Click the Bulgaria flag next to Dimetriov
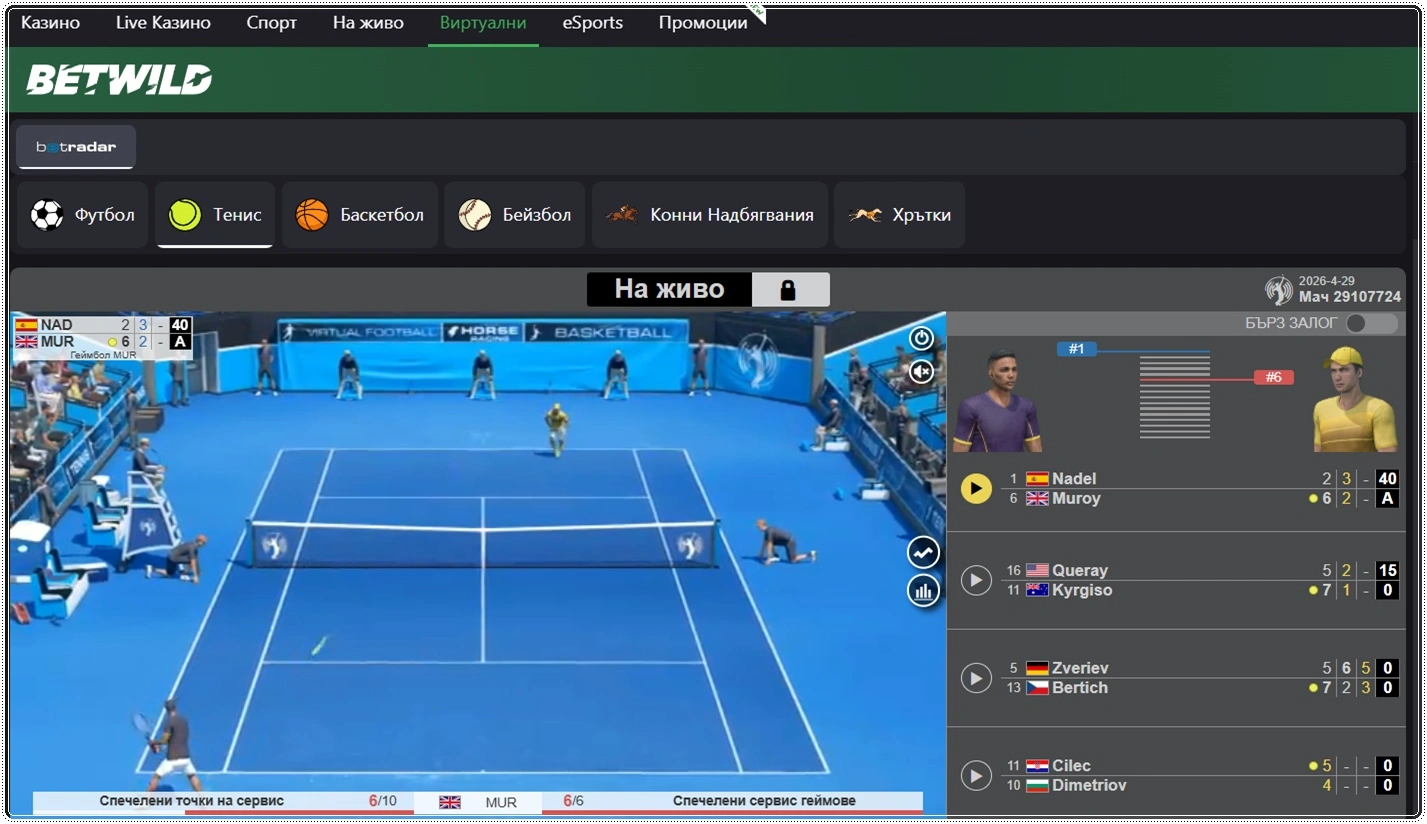 pyautogui.click(x=1037, y=786)
